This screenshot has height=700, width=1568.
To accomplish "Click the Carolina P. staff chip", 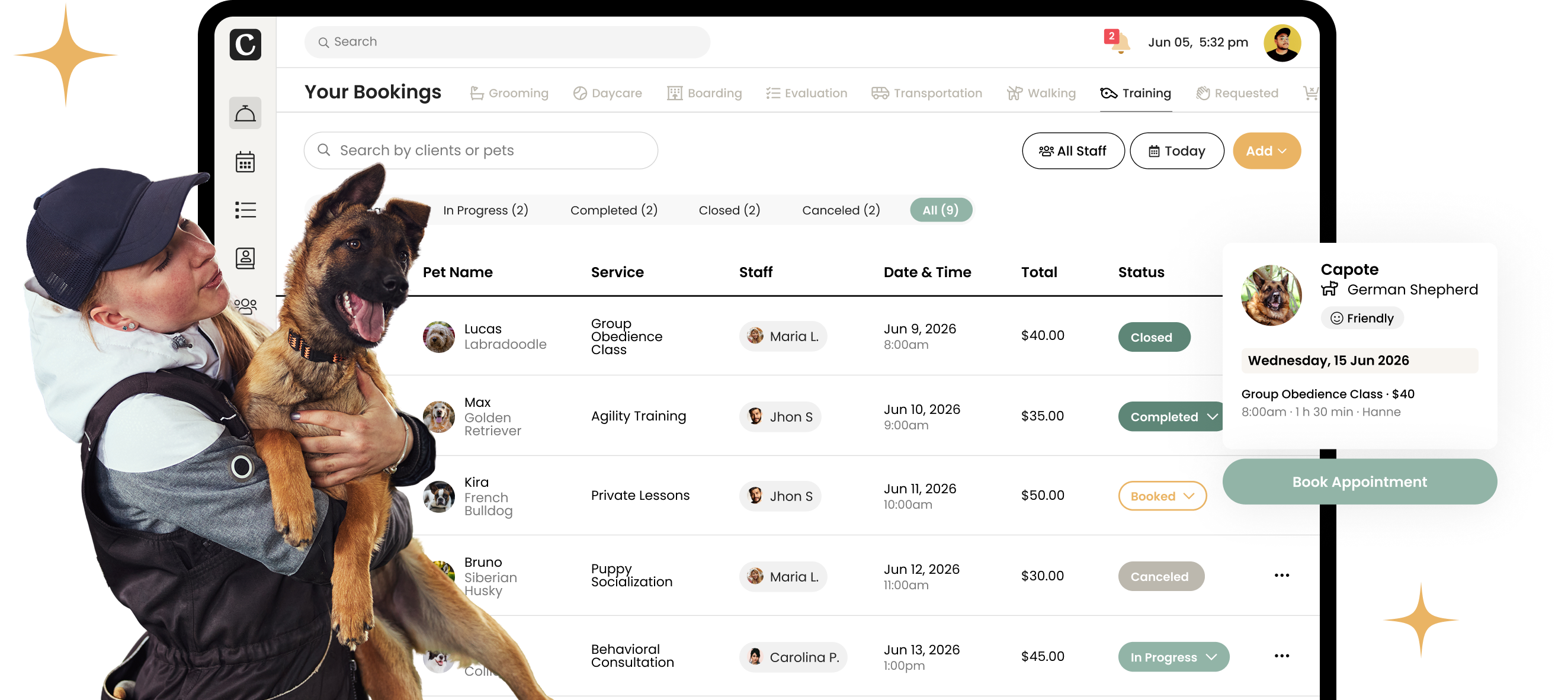I will (x=793, y=657).
